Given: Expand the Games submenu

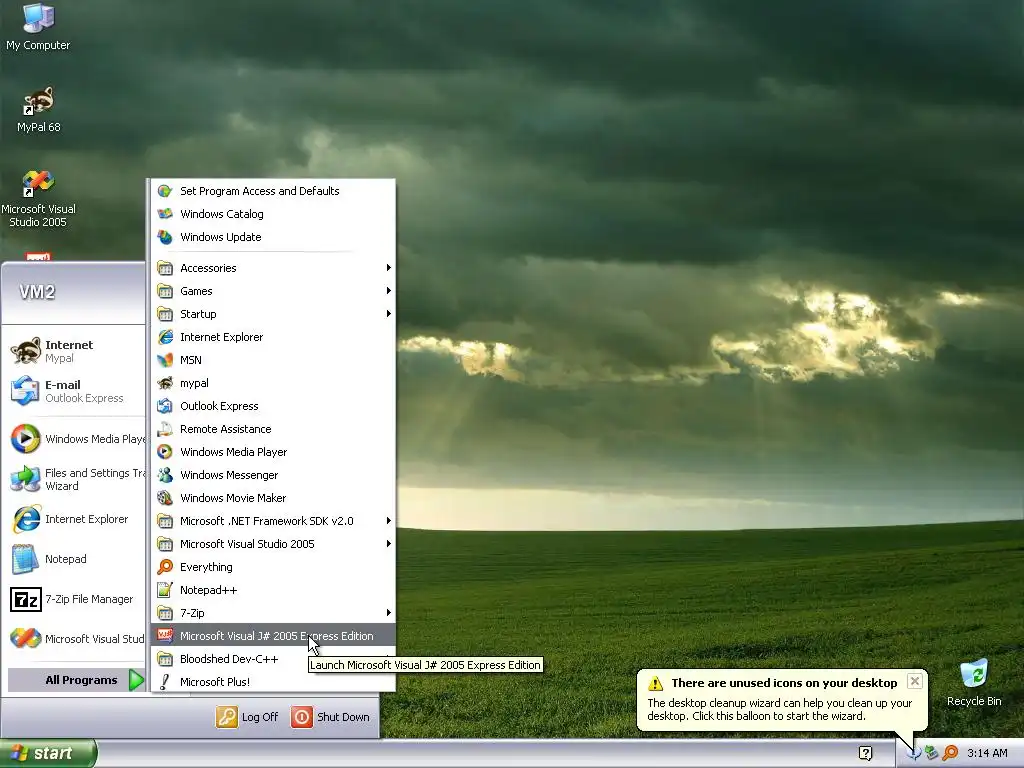Looking at the screenshot, I should (x=274, y=291).
